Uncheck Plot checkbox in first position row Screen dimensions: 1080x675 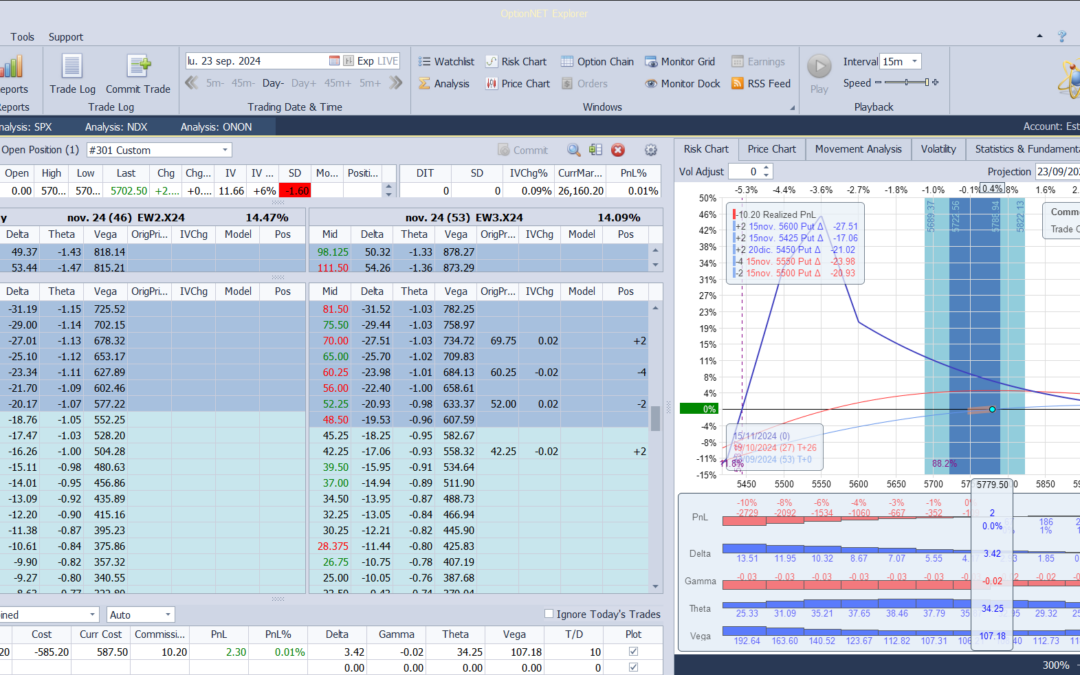(631, 652)
